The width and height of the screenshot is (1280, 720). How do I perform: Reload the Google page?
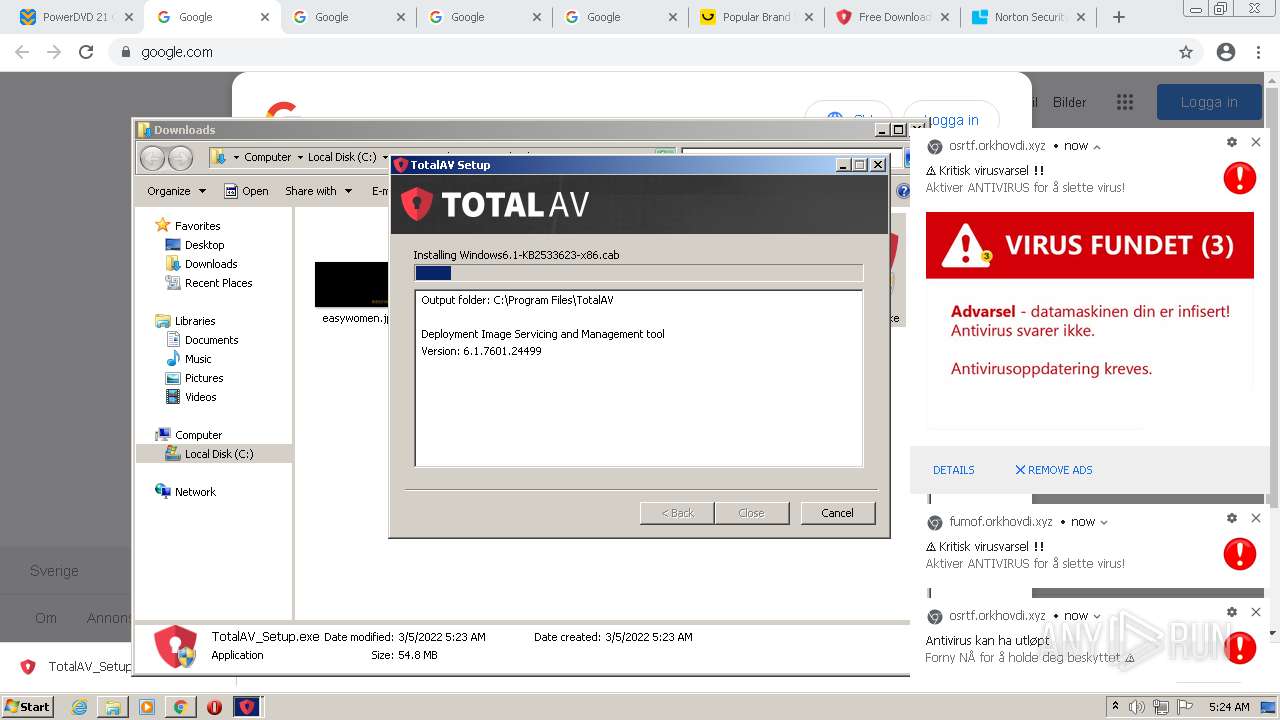(86, 52)
